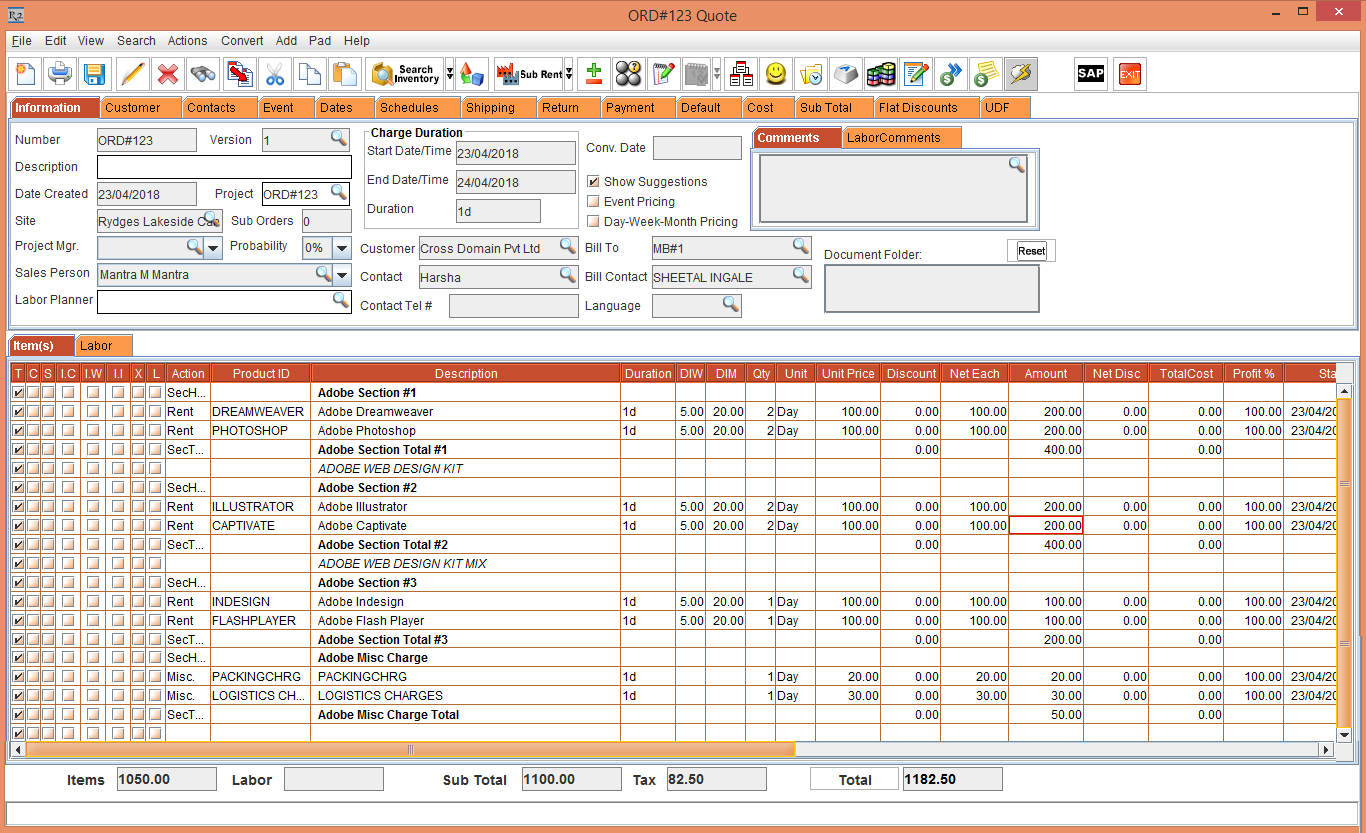Expand the Sales Person dropdown
This screenshot has width=1366, height=833.
[343, 275]
